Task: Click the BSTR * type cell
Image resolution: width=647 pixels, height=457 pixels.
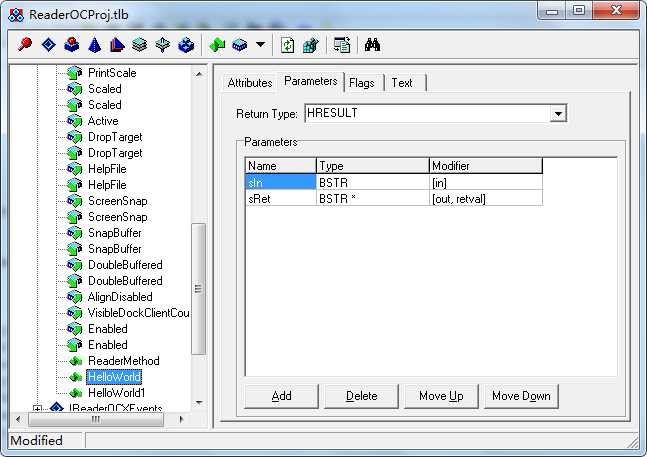Action: [x=373, y=199]
